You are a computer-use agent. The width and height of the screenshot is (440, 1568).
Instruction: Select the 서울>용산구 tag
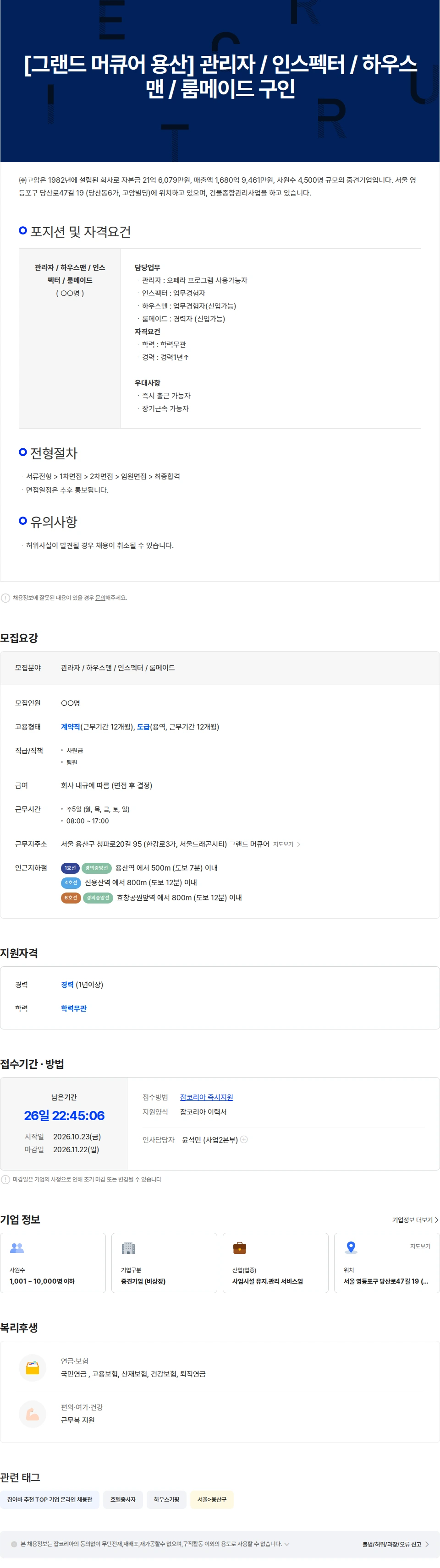click(x=211, y=1499)
